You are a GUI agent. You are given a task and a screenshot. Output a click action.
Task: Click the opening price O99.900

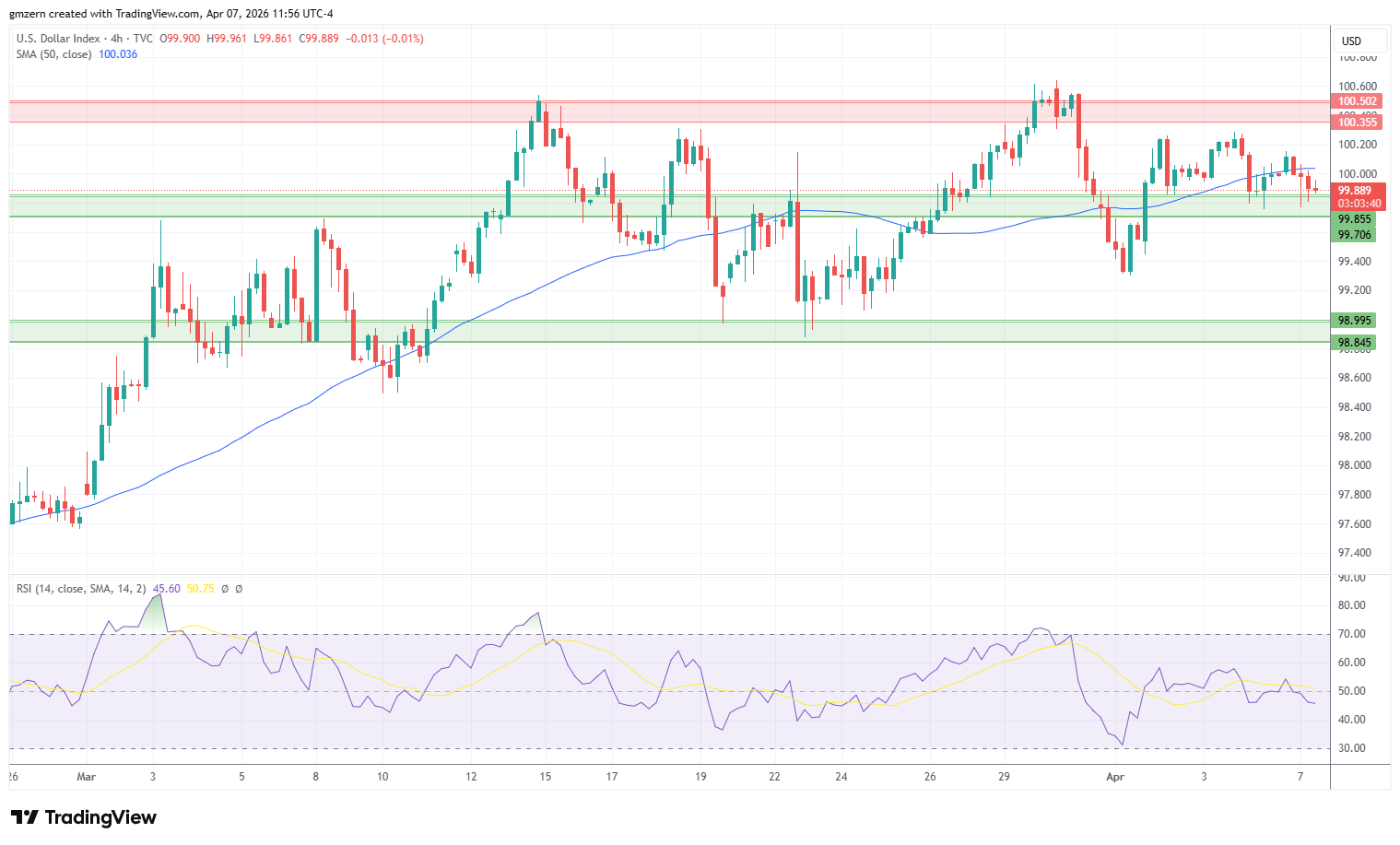click(x=181, y=39)
